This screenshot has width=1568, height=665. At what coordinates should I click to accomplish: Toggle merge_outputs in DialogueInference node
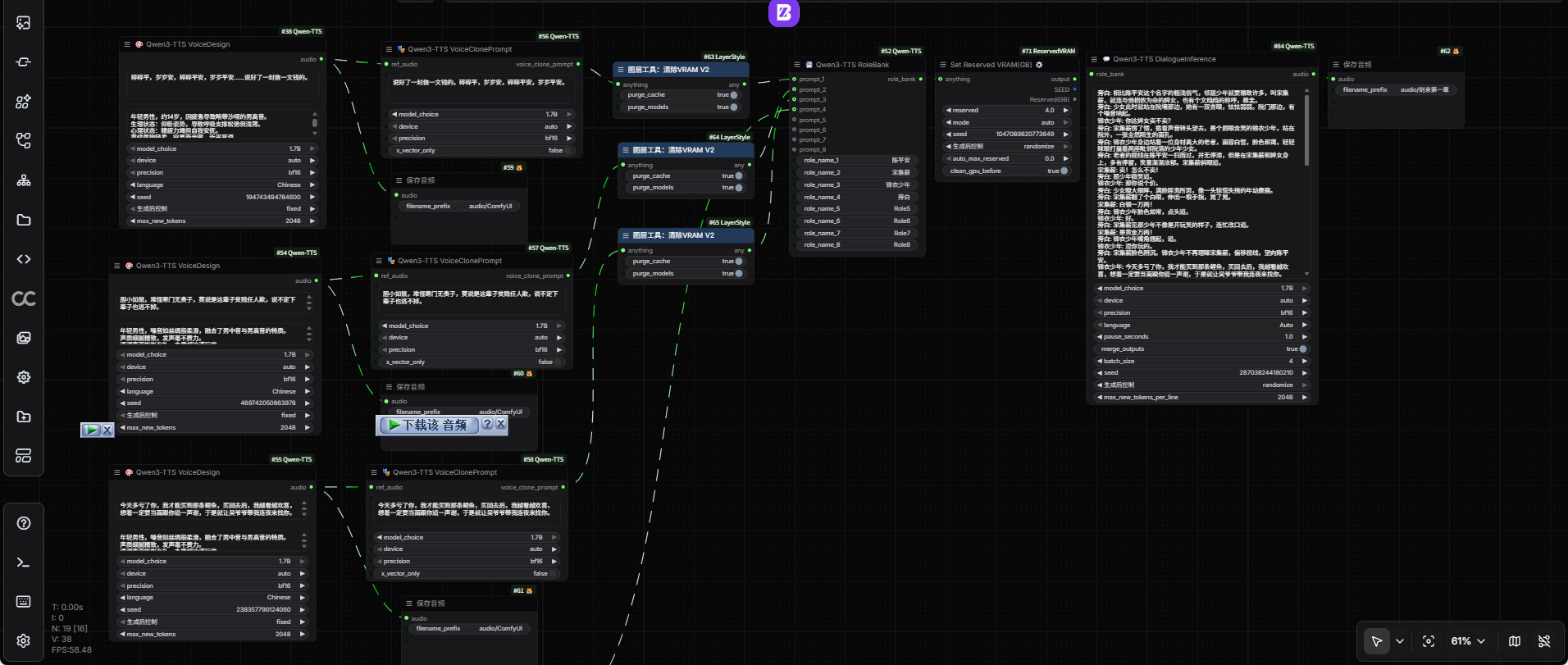(x=1302, y=348)
